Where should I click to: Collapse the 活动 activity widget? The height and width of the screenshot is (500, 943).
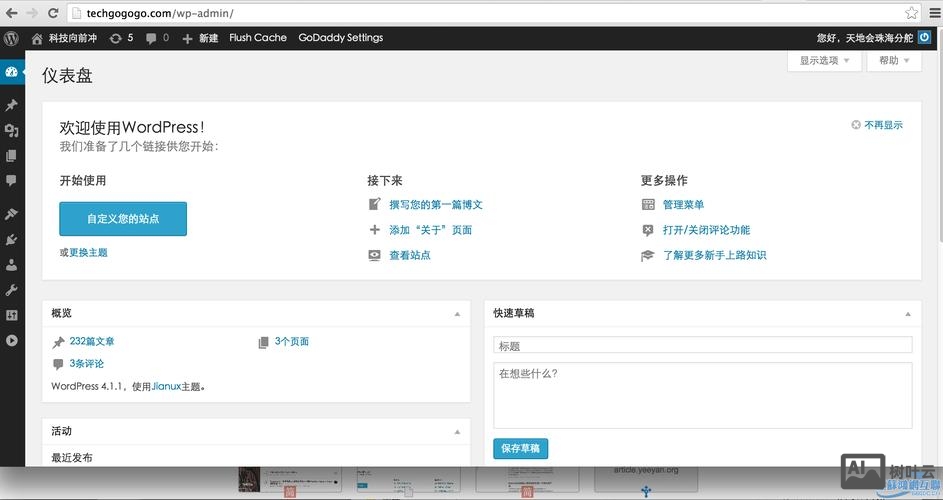click(x=457, y=432)
